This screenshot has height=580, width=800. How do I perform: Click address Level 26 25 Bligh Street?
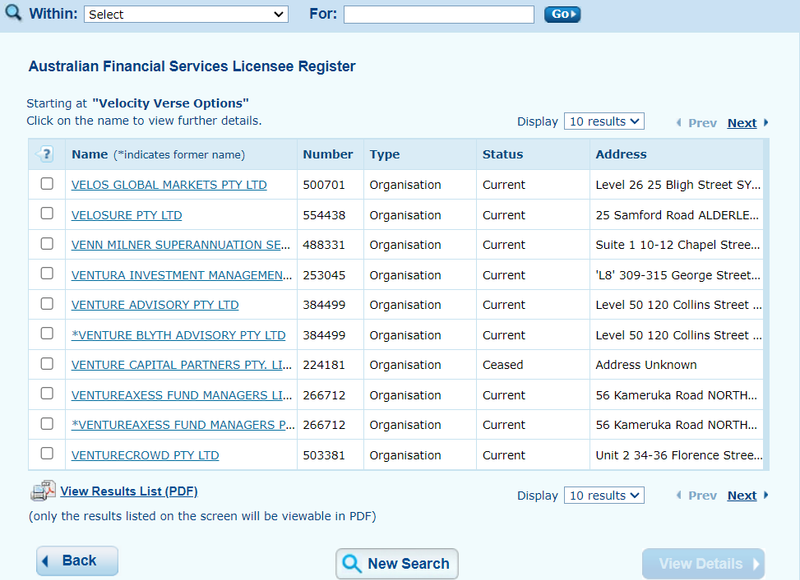pos(678,185)
